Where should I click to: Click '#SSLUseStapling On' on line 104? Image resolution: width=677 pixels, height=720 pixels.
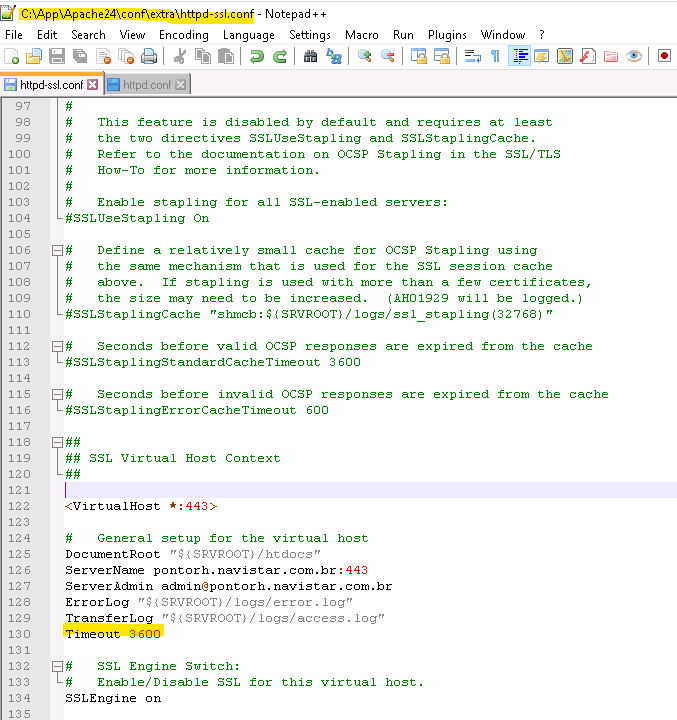[137, 218]
